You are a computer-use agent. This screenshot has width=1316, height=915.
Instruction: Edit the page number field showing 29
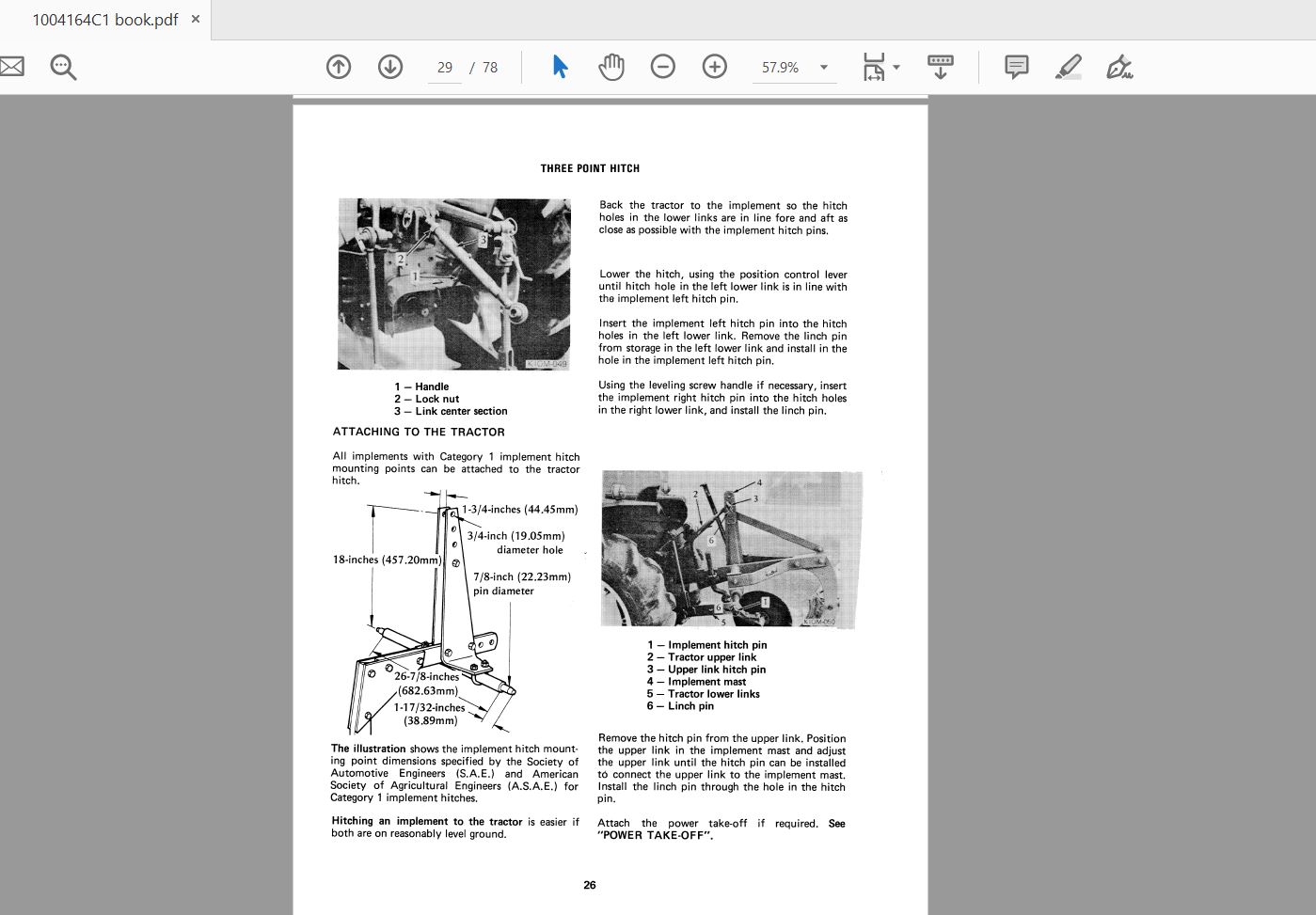click(444, 67)
